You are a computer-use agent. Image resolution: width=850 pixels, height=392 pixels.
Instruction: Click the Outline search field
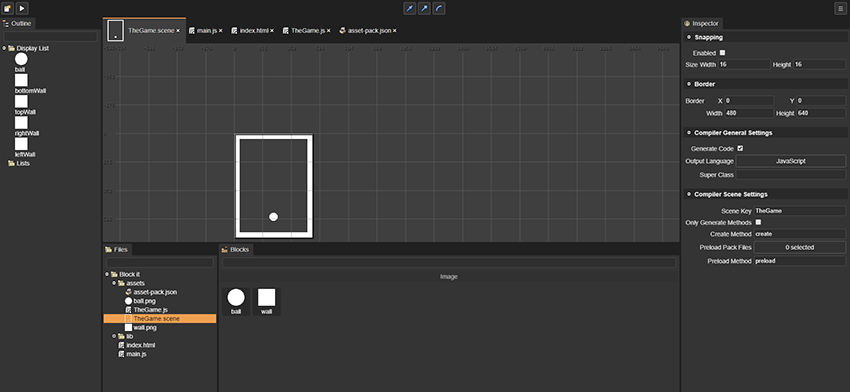(50, 37)
